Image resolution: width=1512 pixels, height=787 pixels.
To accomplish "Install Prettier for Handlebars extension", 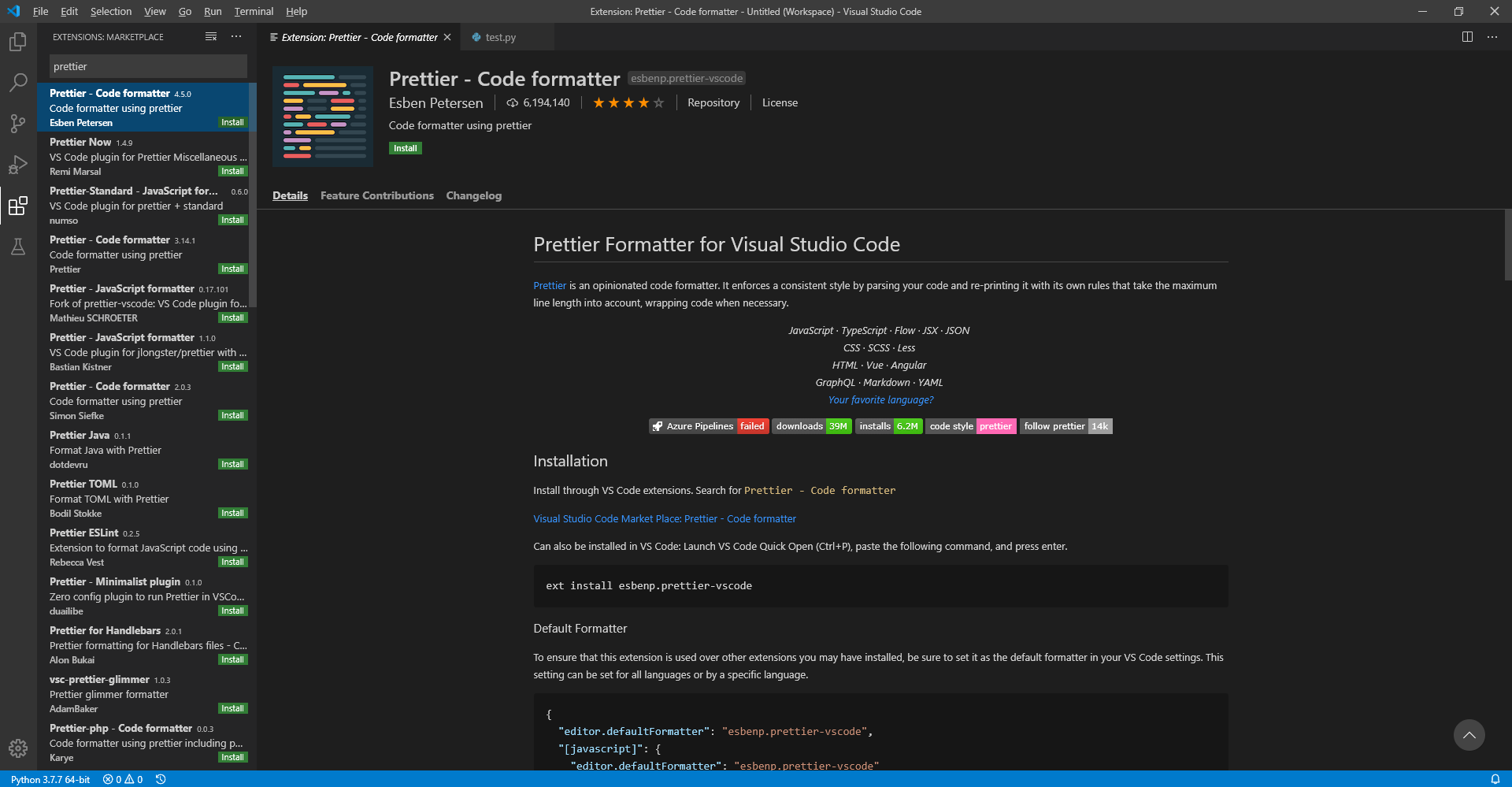I will 232,659.
